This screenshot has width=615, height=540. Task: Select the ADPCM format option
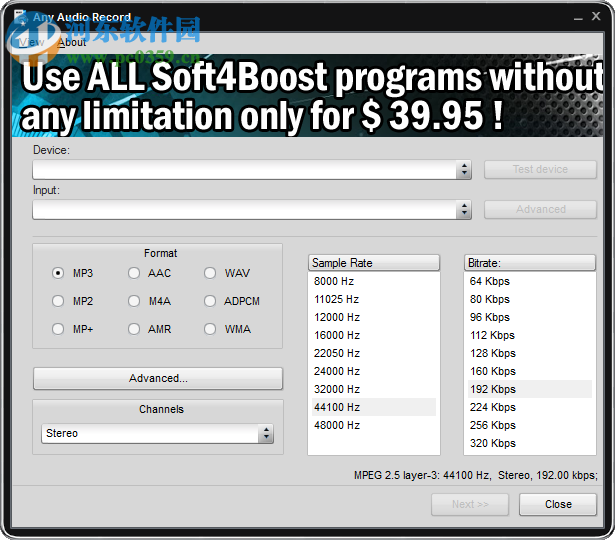pyautogui.click(x=210, y=301)
